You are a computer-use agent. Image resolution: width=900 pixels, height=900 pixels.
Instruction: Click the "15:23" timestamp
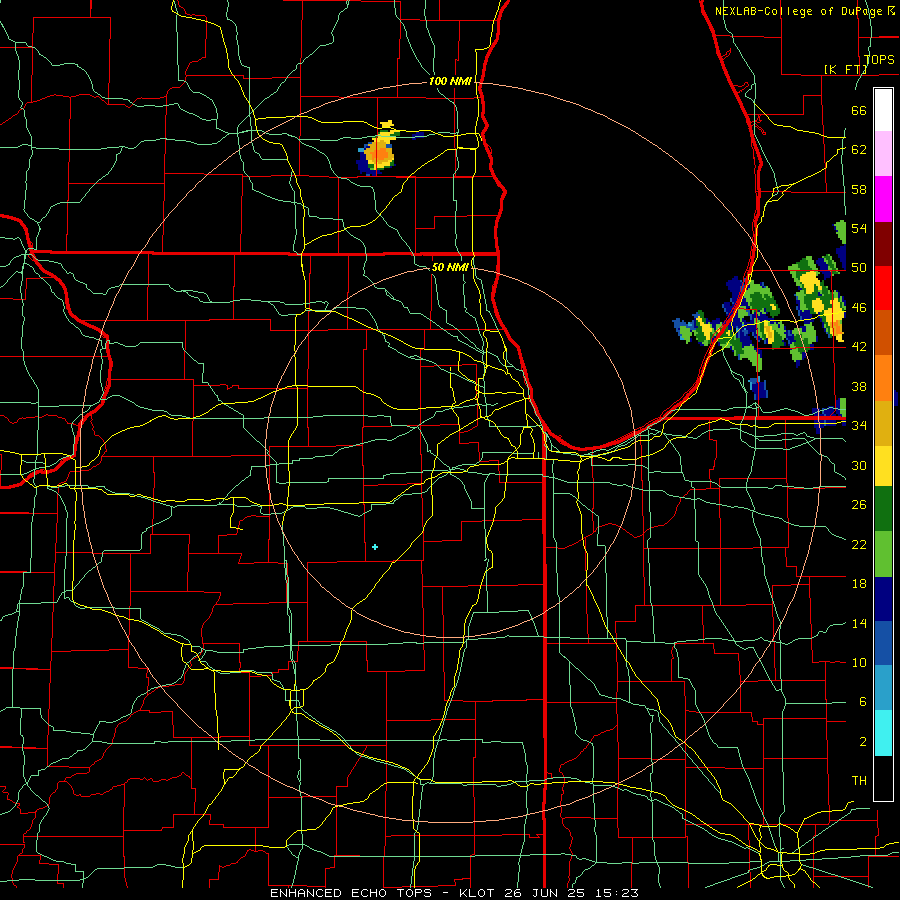pos(617,893)
